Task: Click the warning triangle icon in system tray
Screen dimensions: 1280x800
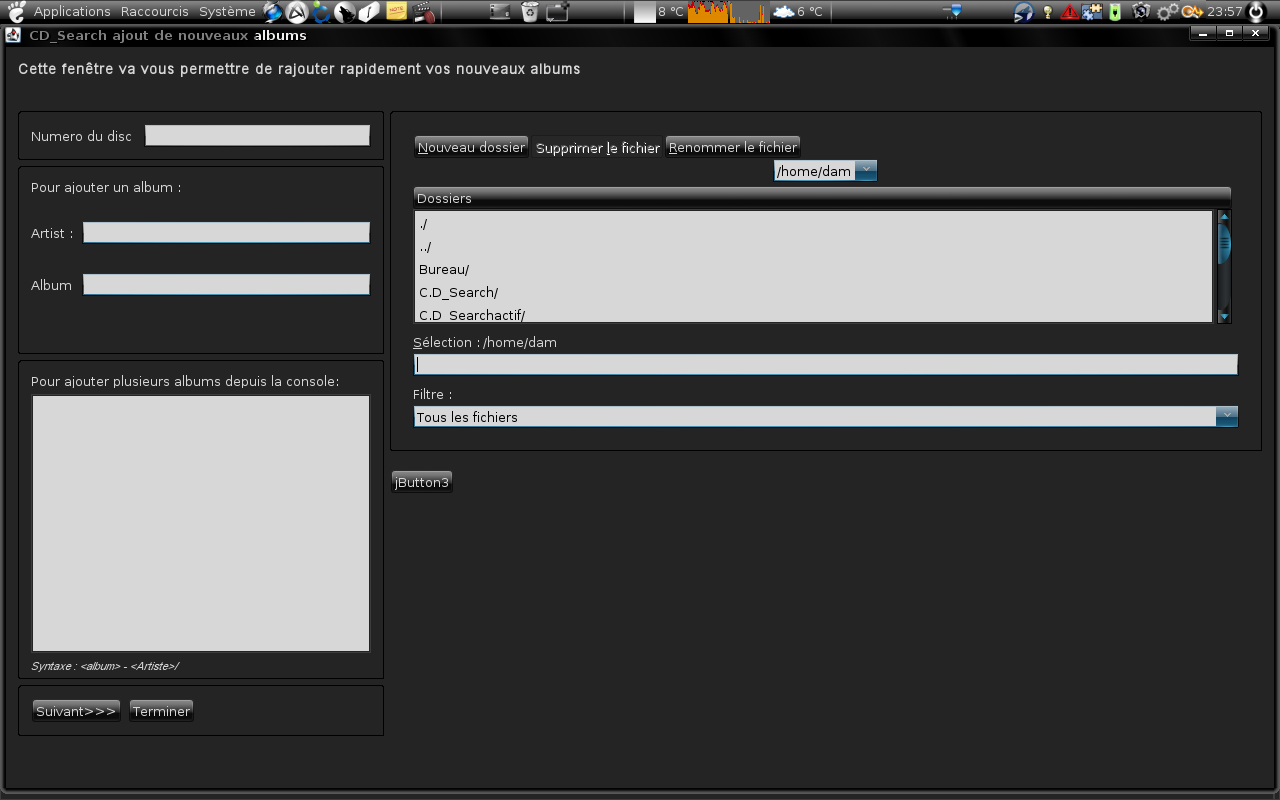Action: 1069,12
